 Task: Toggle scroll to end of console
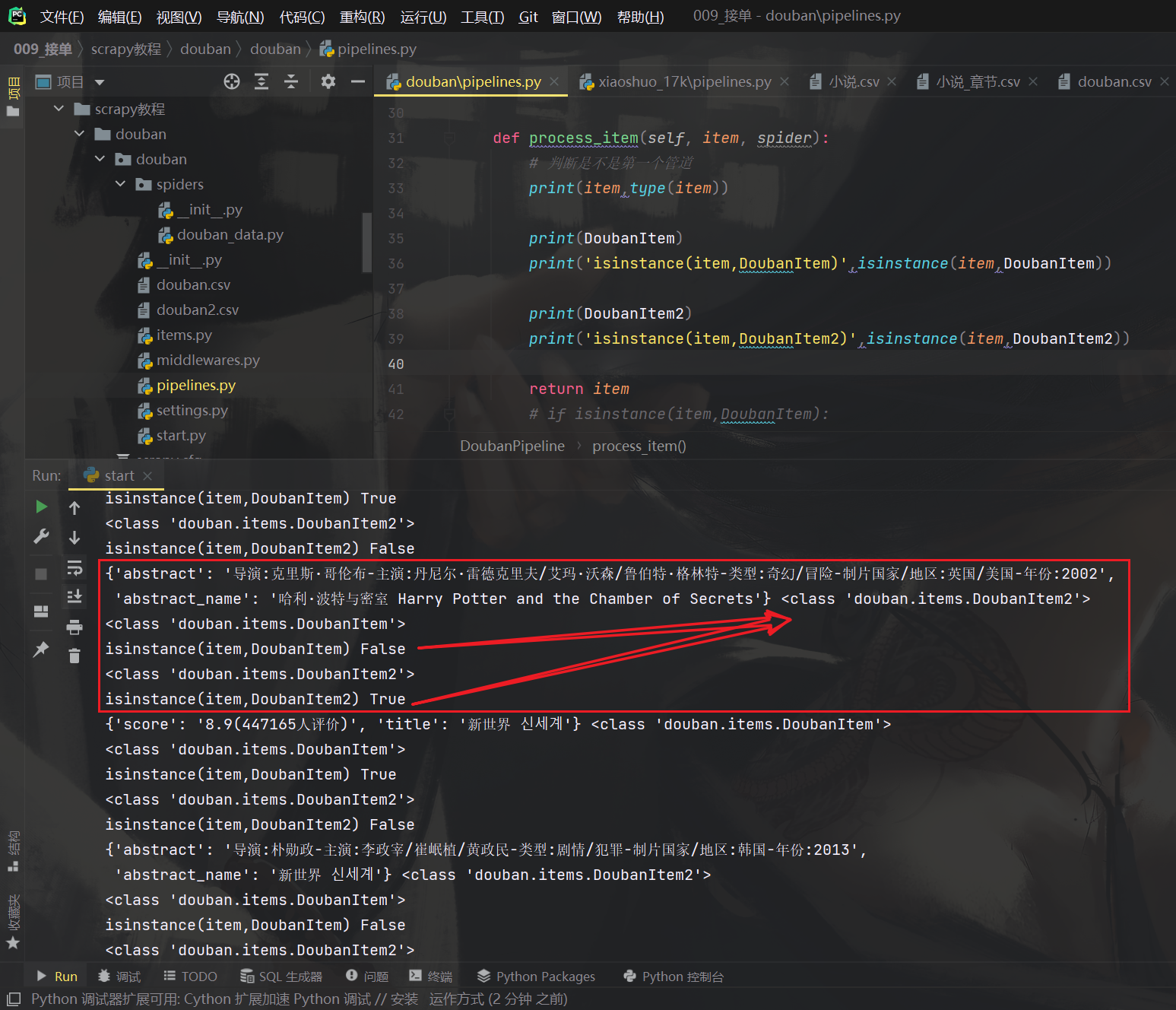(74, 596)
